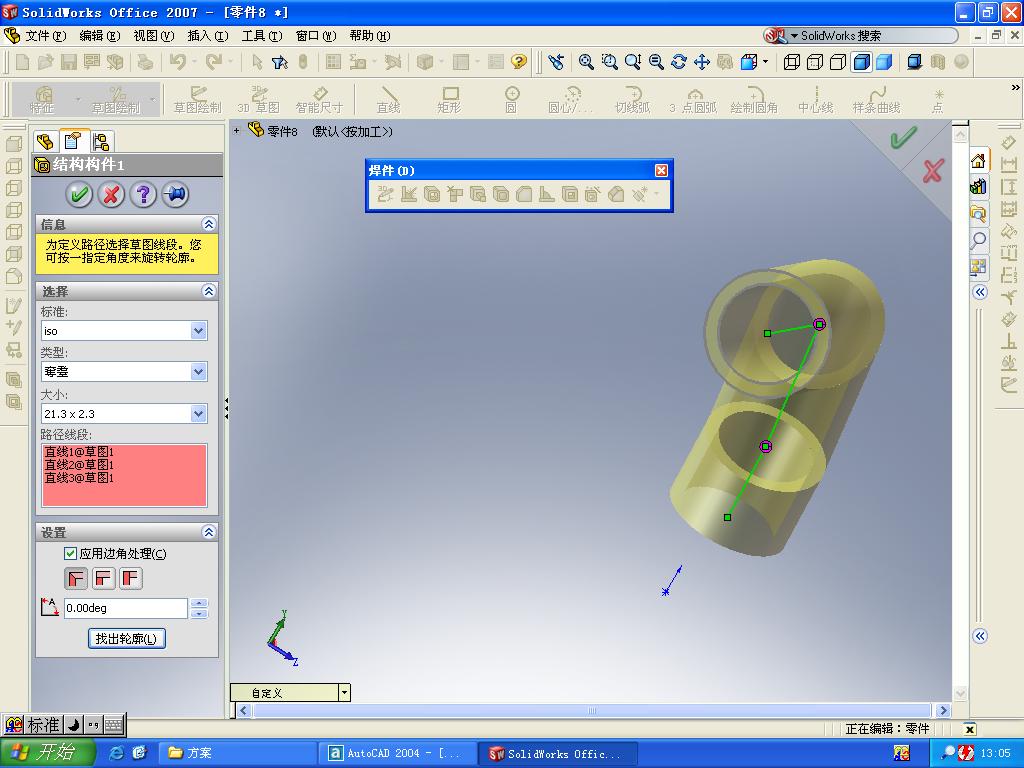Click Trim/Extend icon in 焊件 toolbar

point(455,194)
